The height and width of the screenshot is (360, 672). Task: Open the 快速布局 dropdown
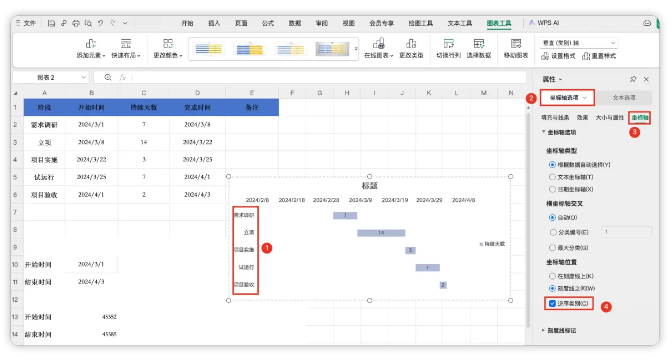point(126,48)
